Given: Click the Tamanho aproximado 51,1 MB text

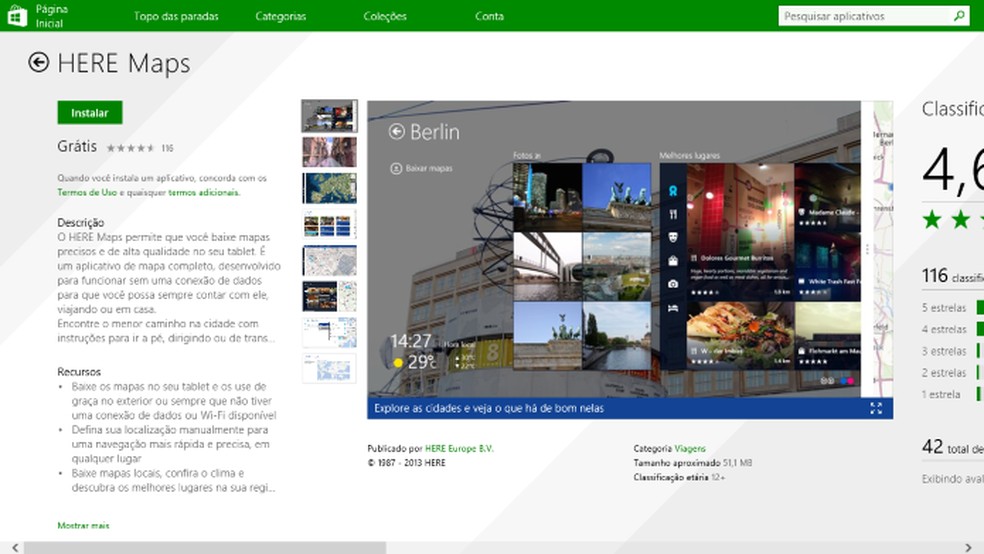Looking at the screenshot, I should (x=693, y=463).
